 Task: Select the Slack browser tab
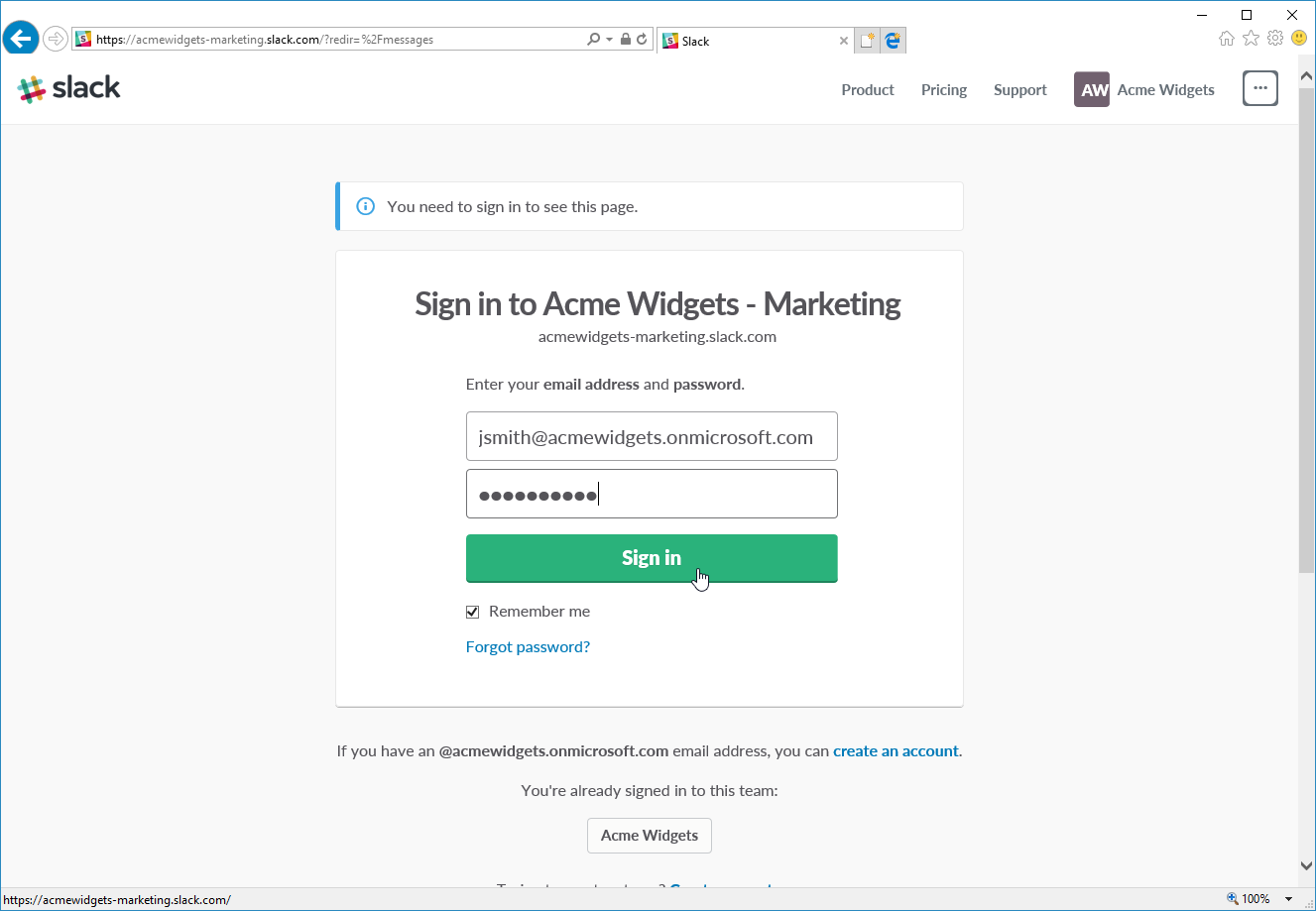point(756,41)
